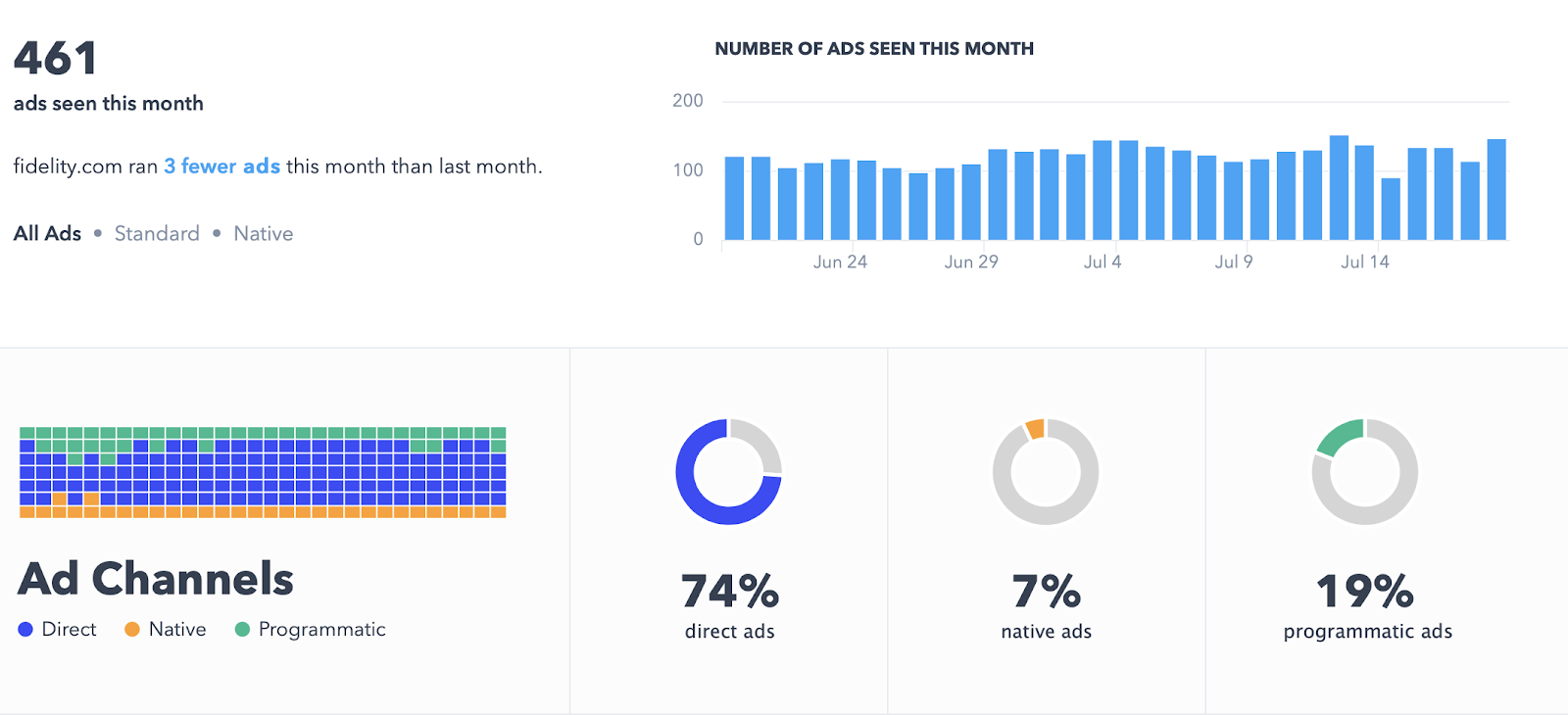1568x715 pixels.
Task: Click the 'direct ads' caption
Action: click(x=730, y=632)
